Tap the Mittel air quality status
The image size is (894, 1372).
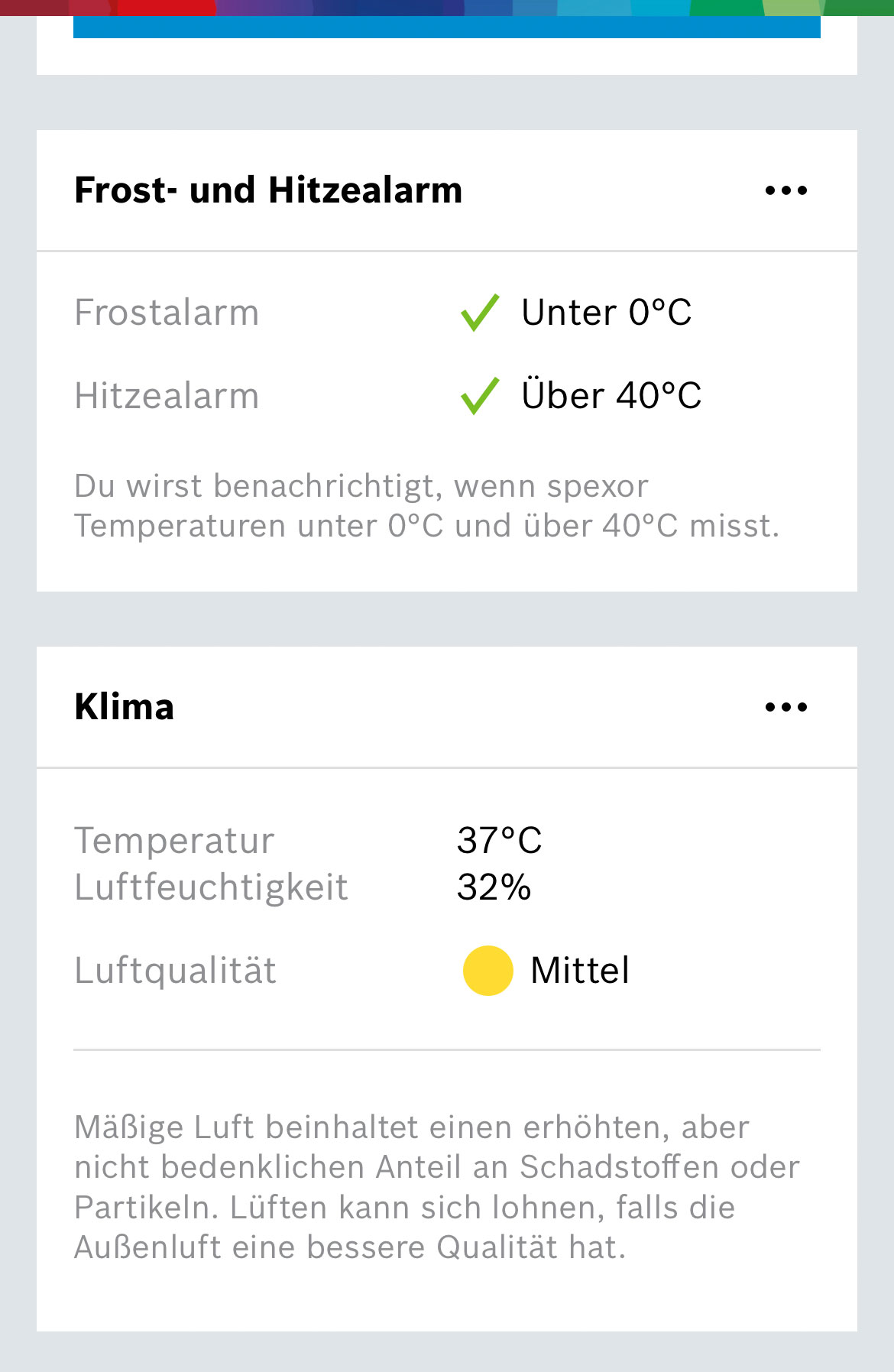pos(579,971)
